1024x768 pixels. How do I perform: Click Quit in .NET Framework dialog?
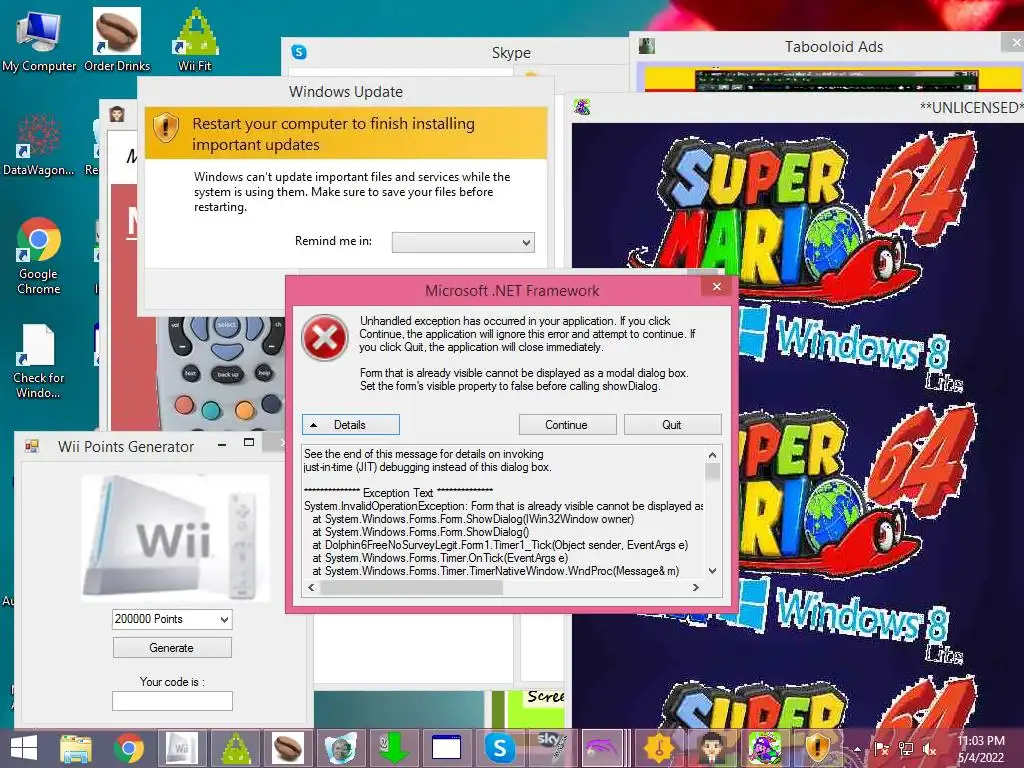pos(672,424)
